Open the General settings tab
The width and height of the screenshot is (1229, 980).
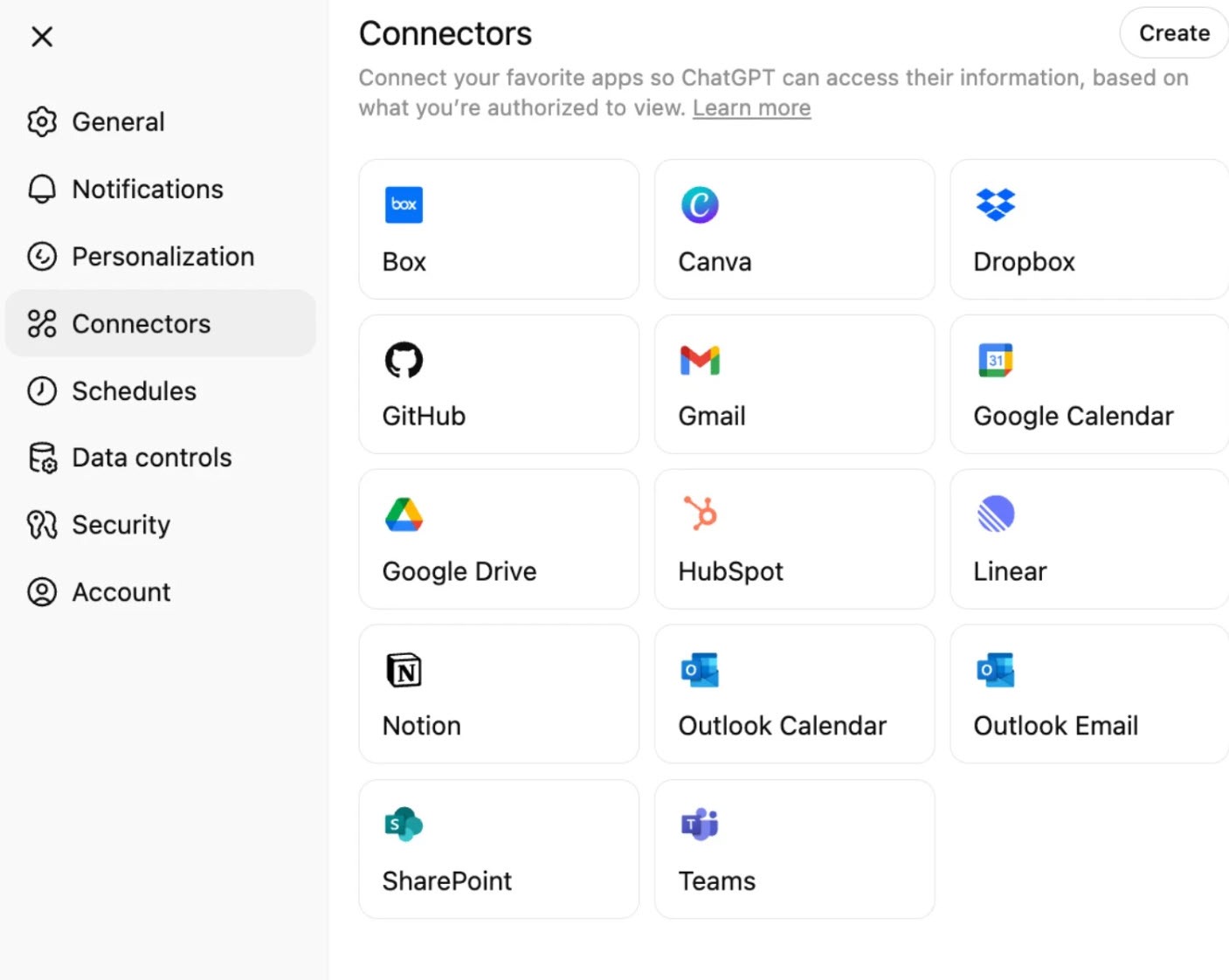point(118,122)
